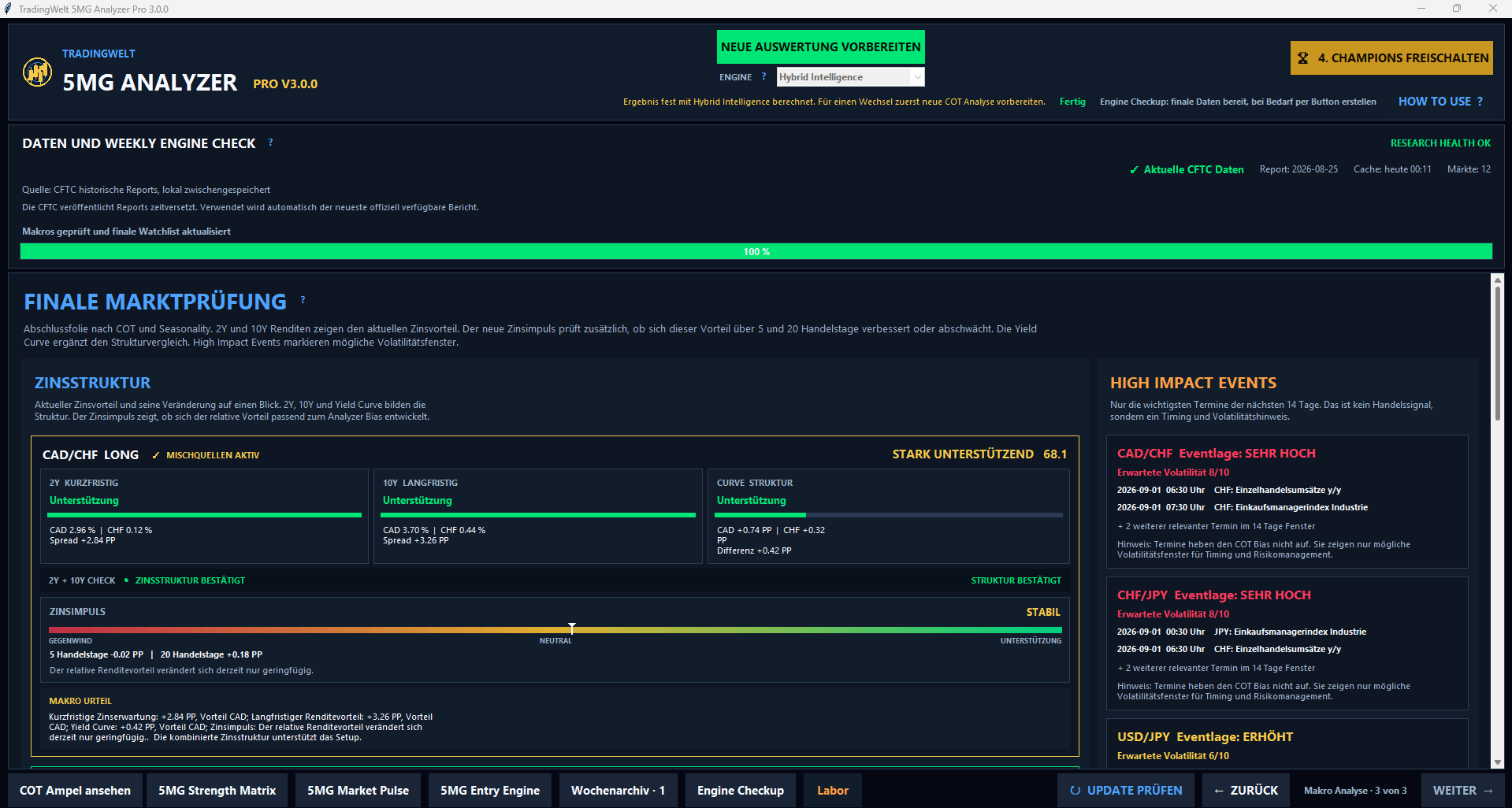Click the TradingWelt round logo icon
Image resolution: width=1512 pixels, height=808 pixels.
click(x=37, y=72)
